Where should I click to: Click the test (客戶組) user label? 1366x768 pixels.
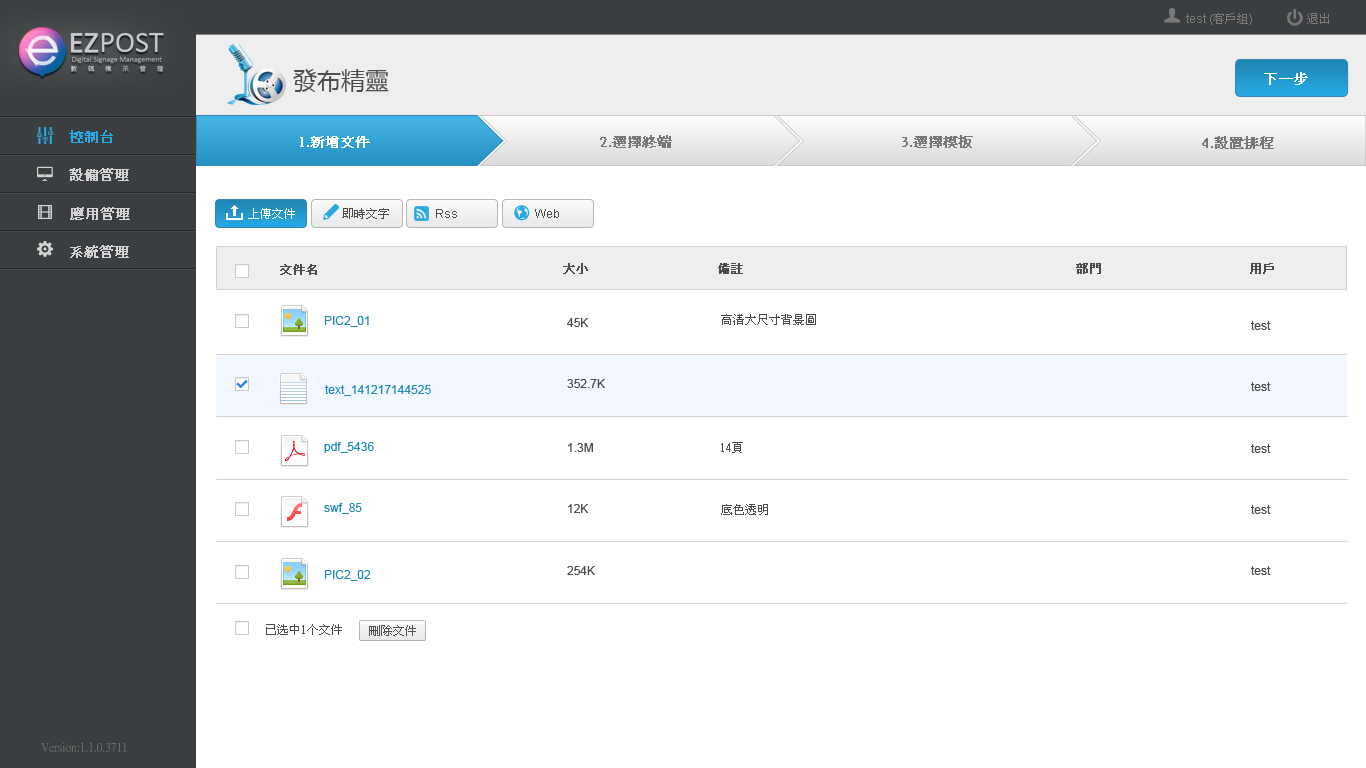click(x=1219, y=19)
